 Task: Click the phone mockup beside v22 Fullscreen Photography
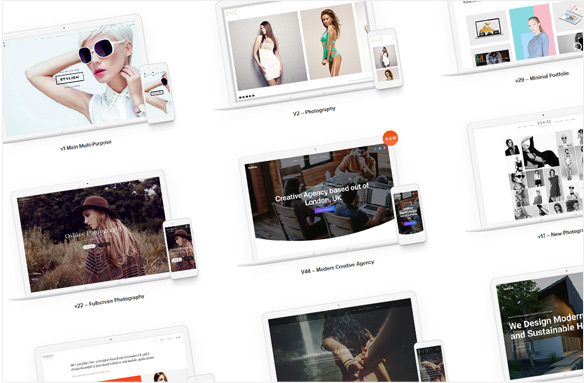[180, 248]
